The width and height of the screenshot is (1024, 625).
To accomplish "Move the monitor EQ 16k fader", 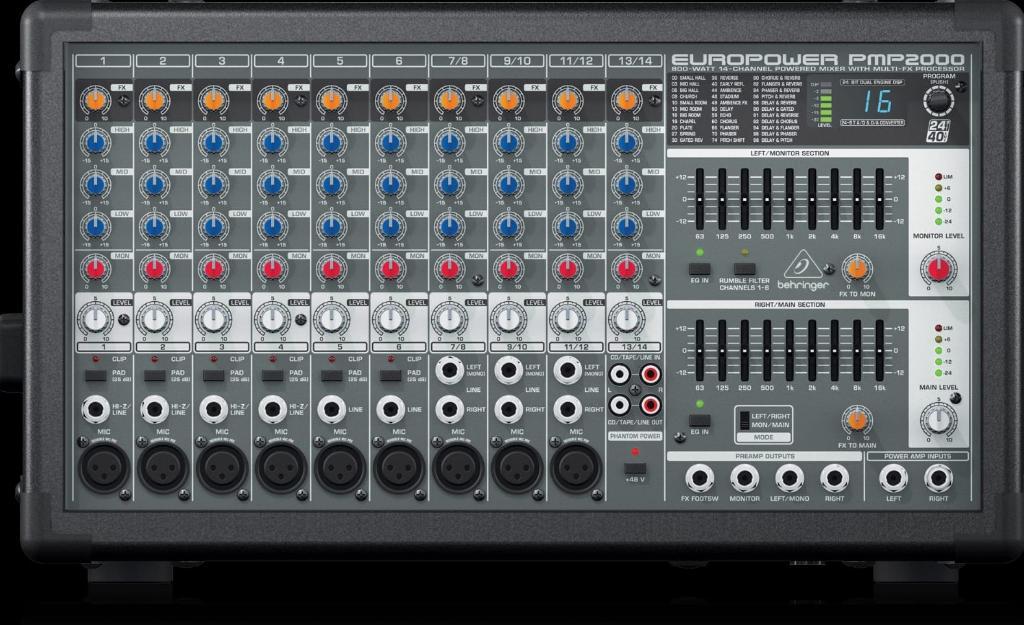I will (880, 199).
